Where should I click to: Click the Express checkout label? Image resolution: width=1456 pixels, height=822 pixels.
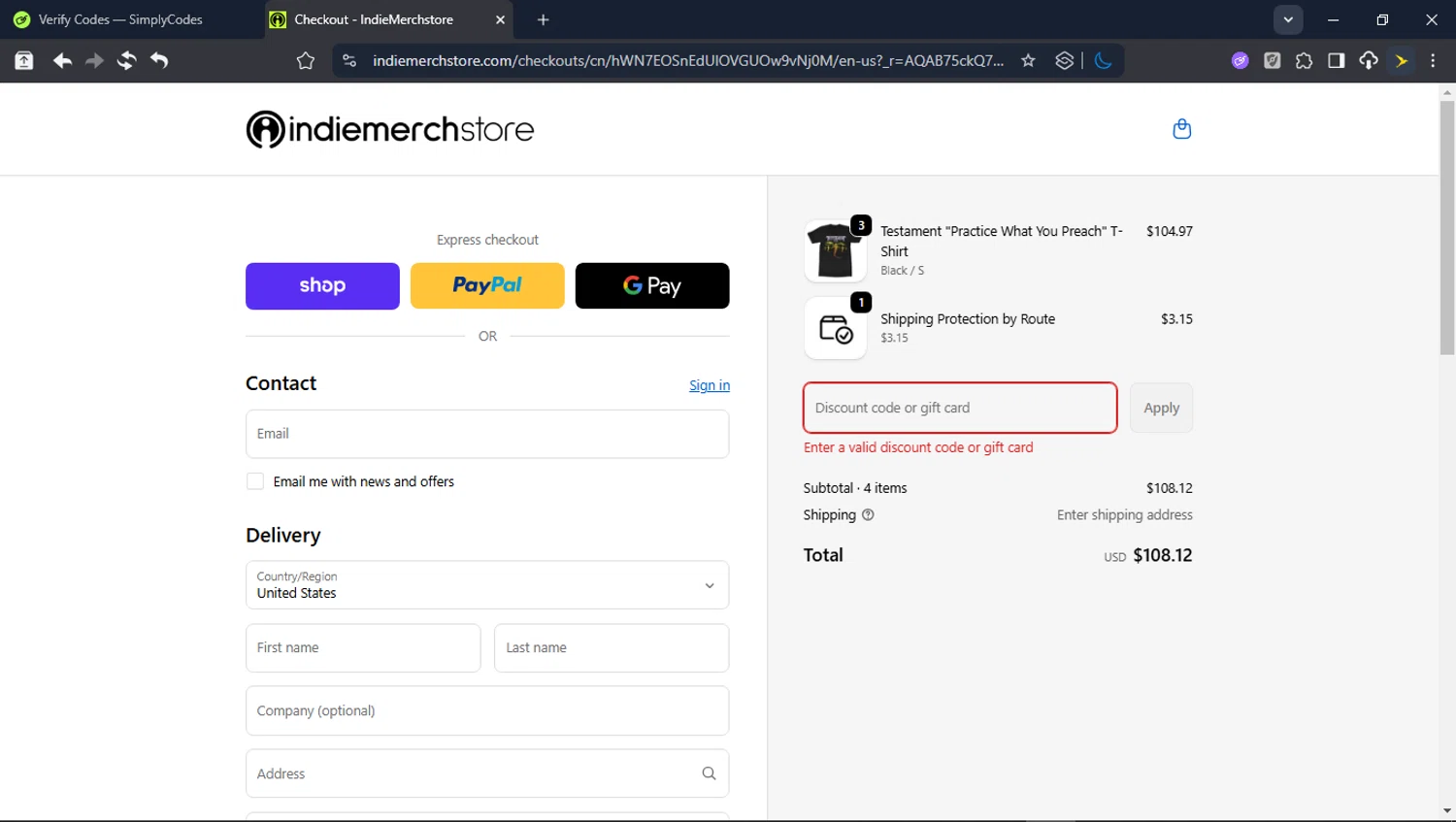(x=487, y=240)
